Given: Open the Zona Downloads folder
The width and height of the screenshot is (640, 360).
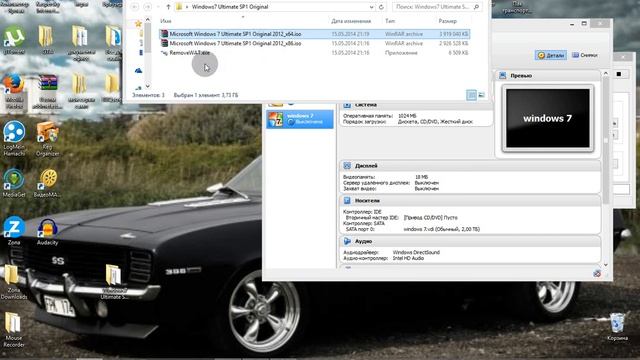Looking at the screenshot, I should (x=13, y=282).
